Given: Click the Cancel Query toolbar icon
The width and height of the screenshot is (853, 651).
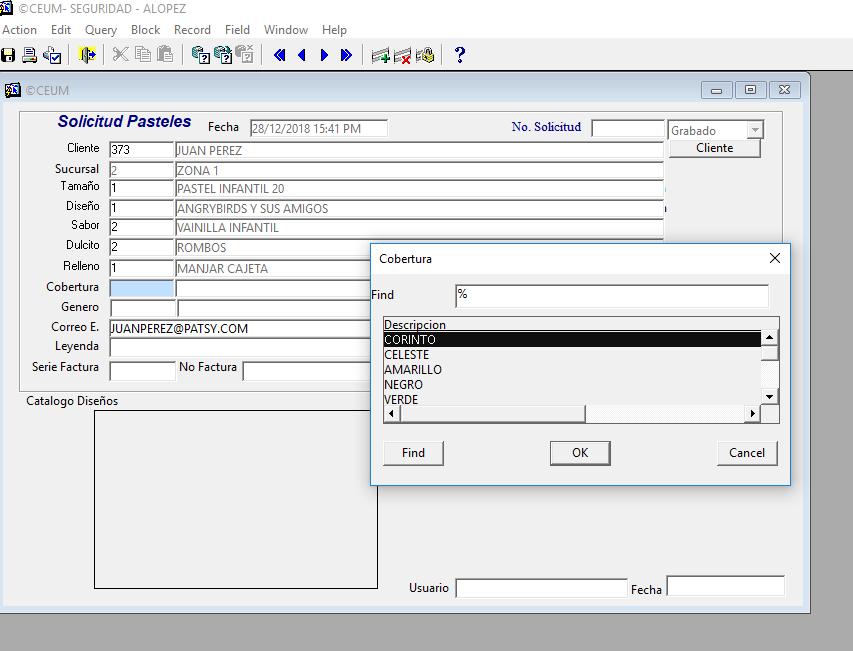Looking at the screenshot, I should (244, 54).
